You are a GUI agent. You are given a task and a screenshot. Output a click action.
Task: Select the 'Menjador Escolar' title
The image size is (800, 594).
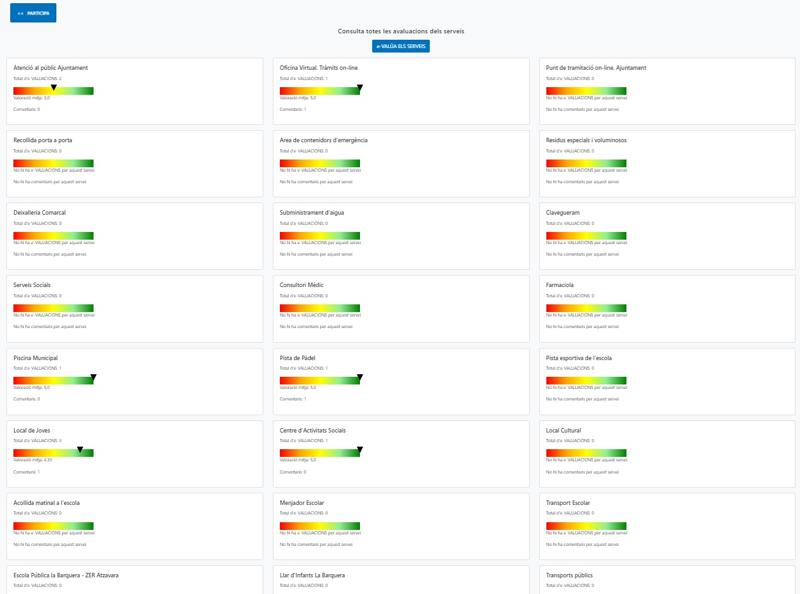(x=302, y=503)
